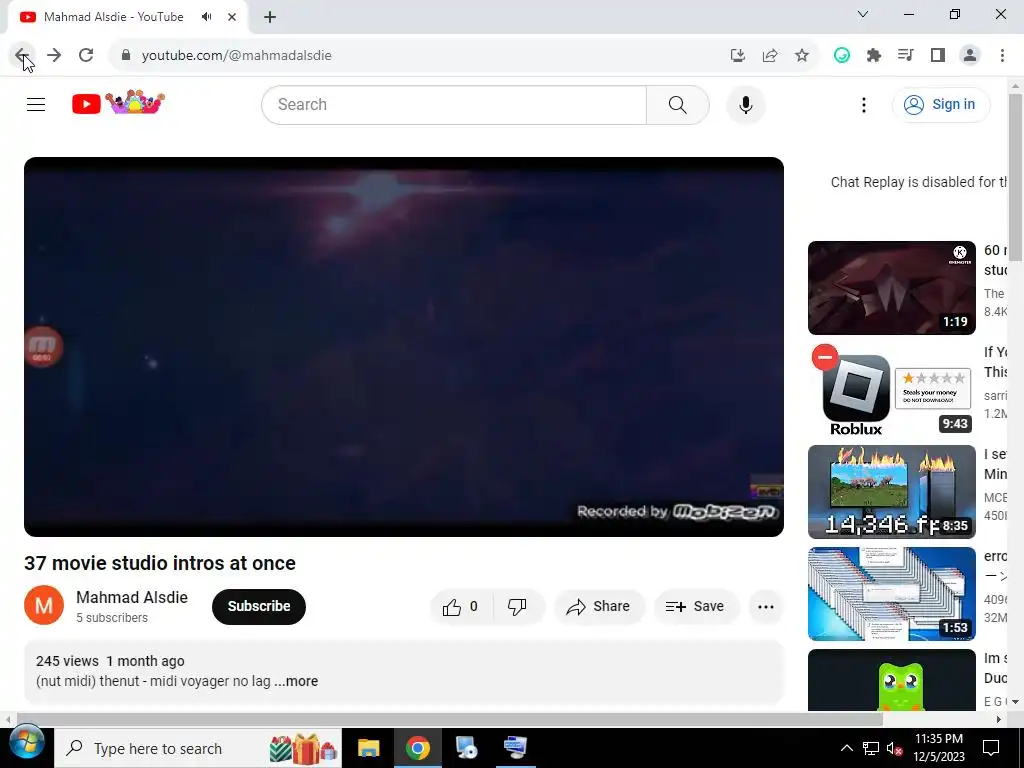1024x768 pixels.
Task: Click the share page icon in address bar
Action: 770,56
